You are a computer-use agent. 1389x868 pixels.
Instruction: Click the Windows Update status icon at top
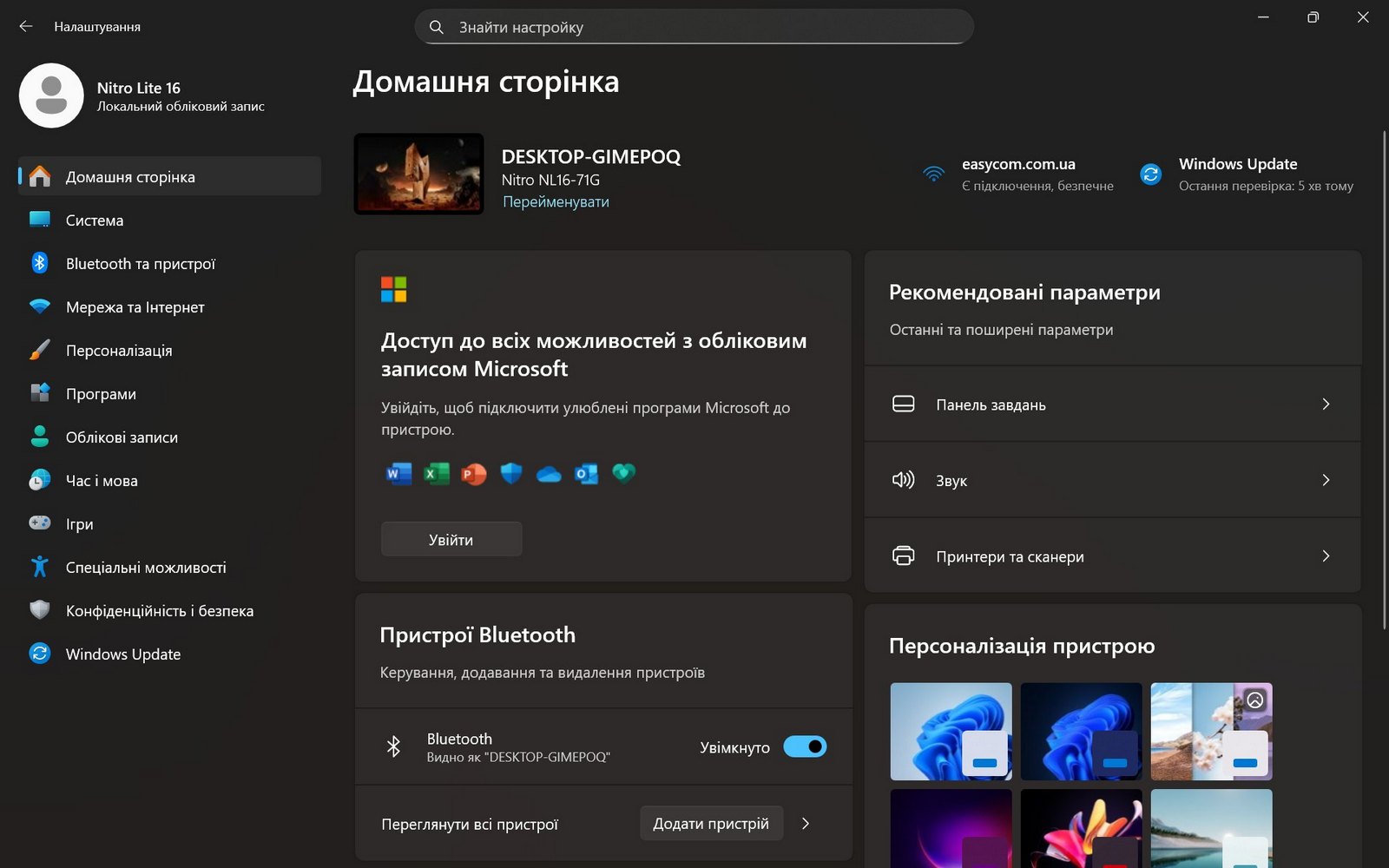[x=1150, y=174]
